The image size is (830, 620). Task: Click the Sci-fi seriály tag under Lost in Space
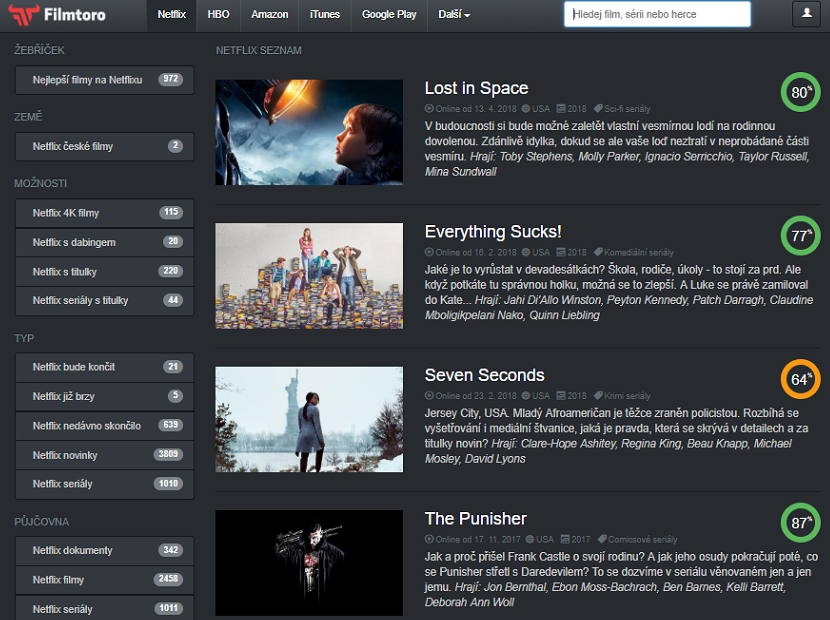[622, 109]
